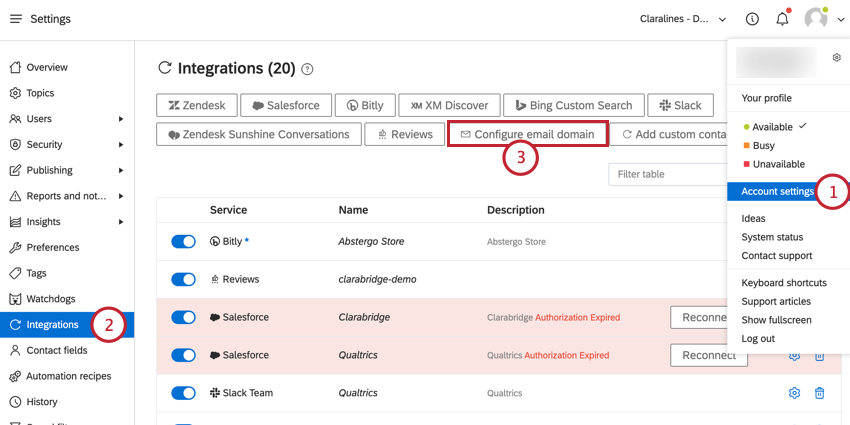Disable the Bitly Abstergo Store integration
Viewport: 850px width, 425px height.
click(x=183, y=242)
